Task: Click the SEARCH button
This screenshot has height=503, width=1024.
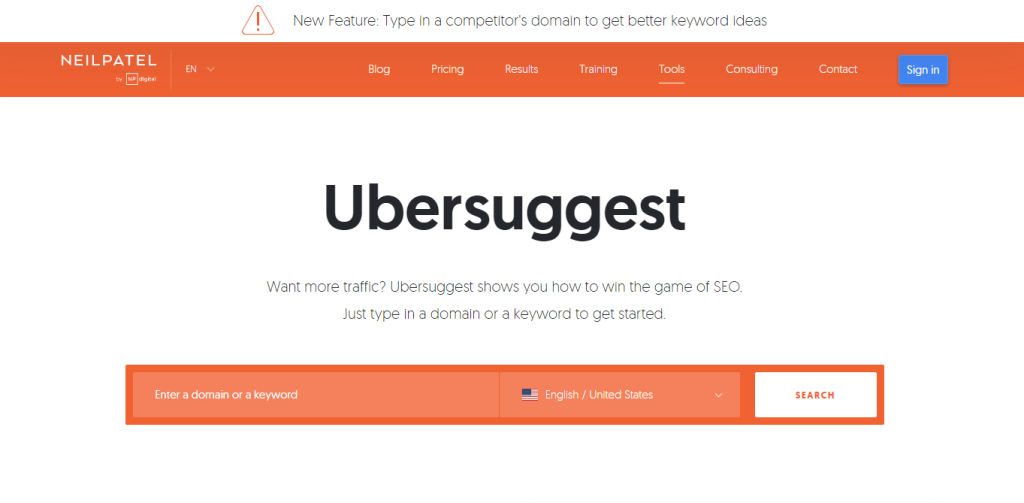Action: pyautogui.click(x=816, y=395)
